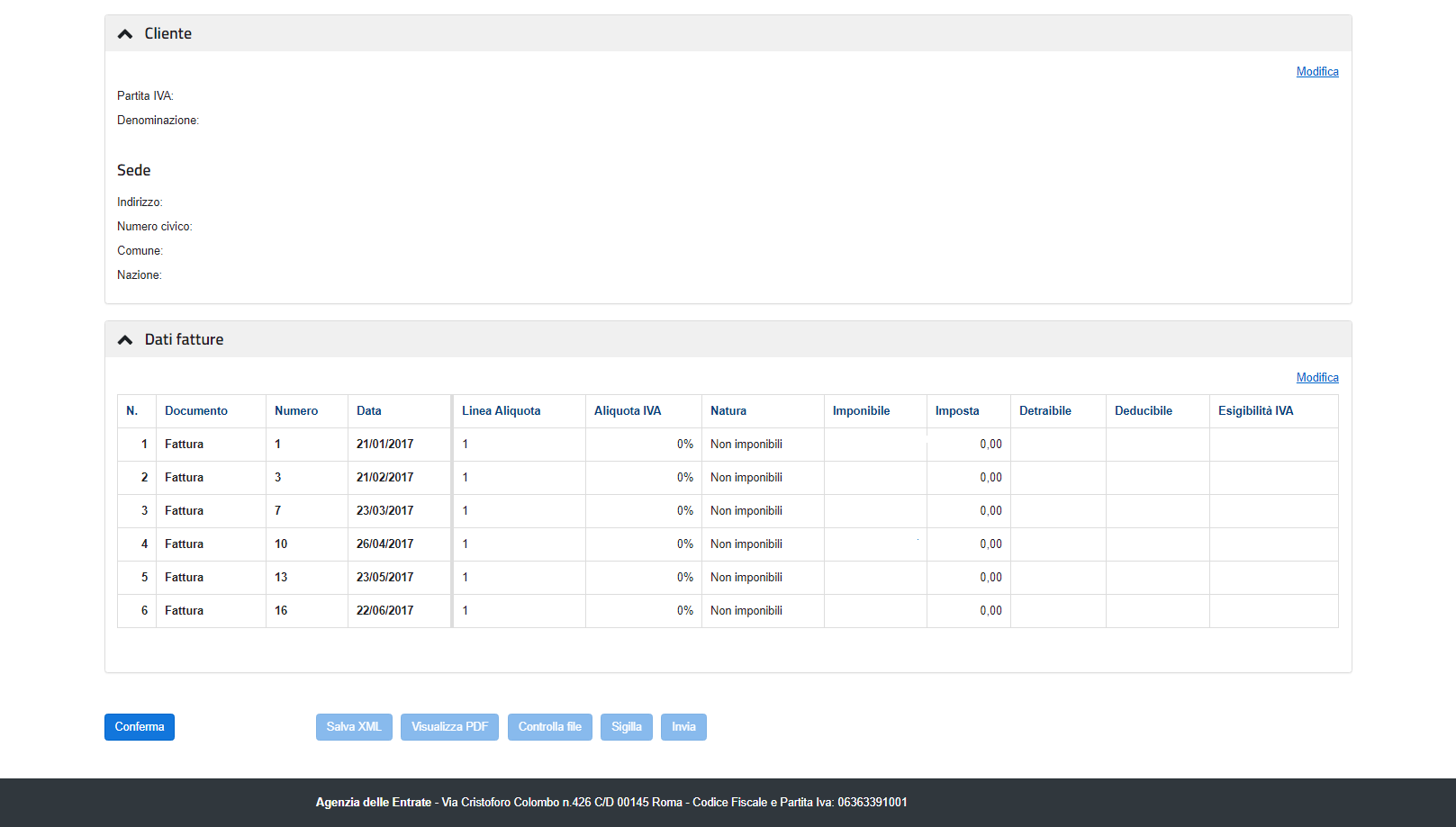Click invoice number 16 row
1456x827 pixels.
tap(281, 611)
